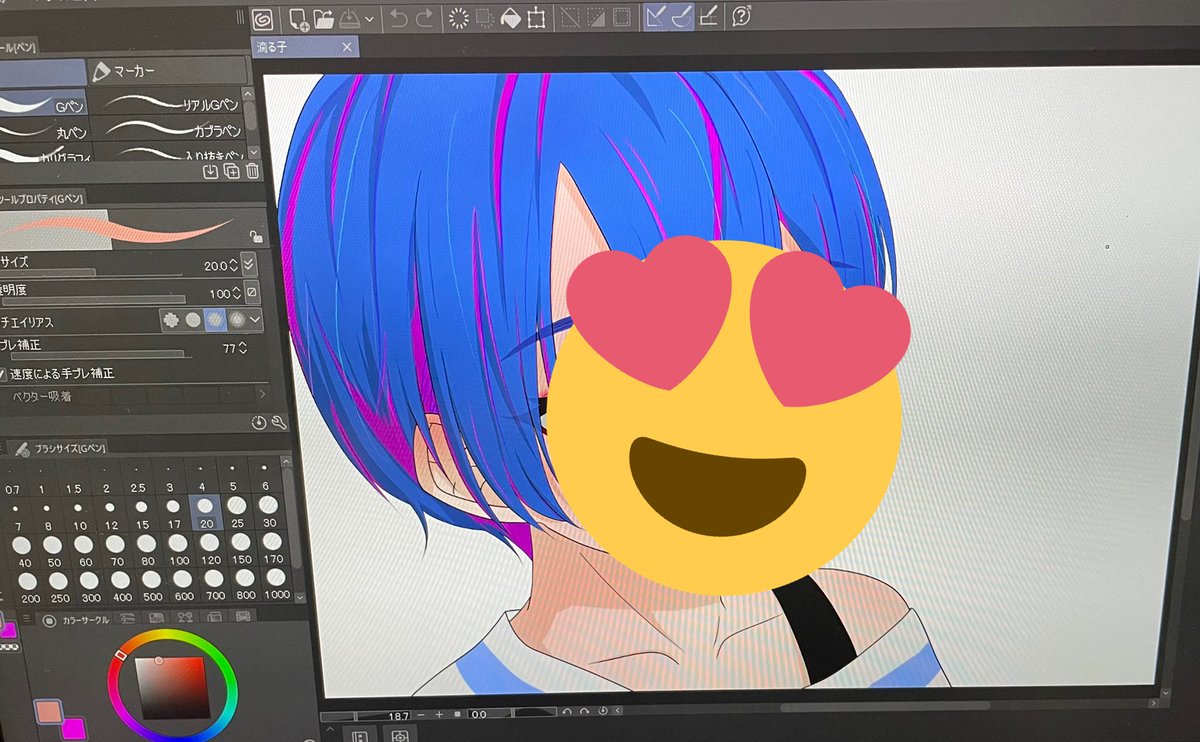
Task: Toggle the tool property lock icon
Action: (x=255, y=236)
